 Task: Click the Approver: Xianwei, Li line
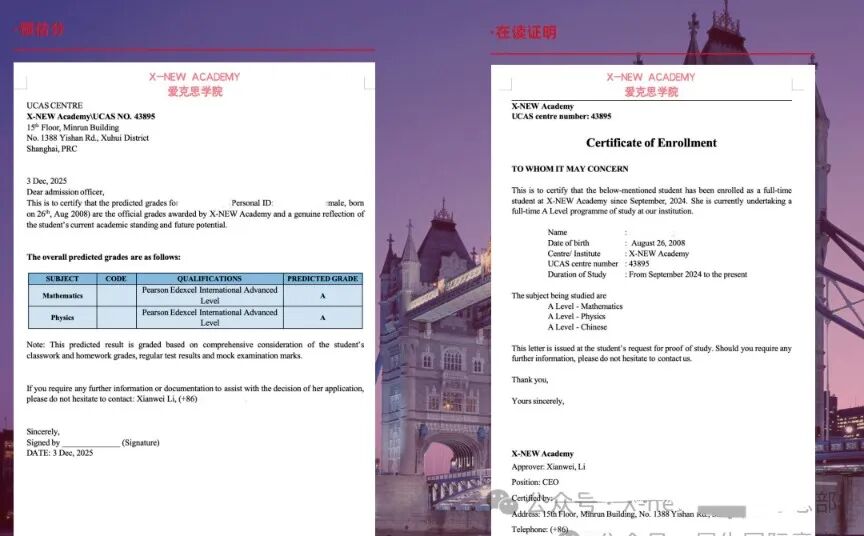tap(548, 467)
